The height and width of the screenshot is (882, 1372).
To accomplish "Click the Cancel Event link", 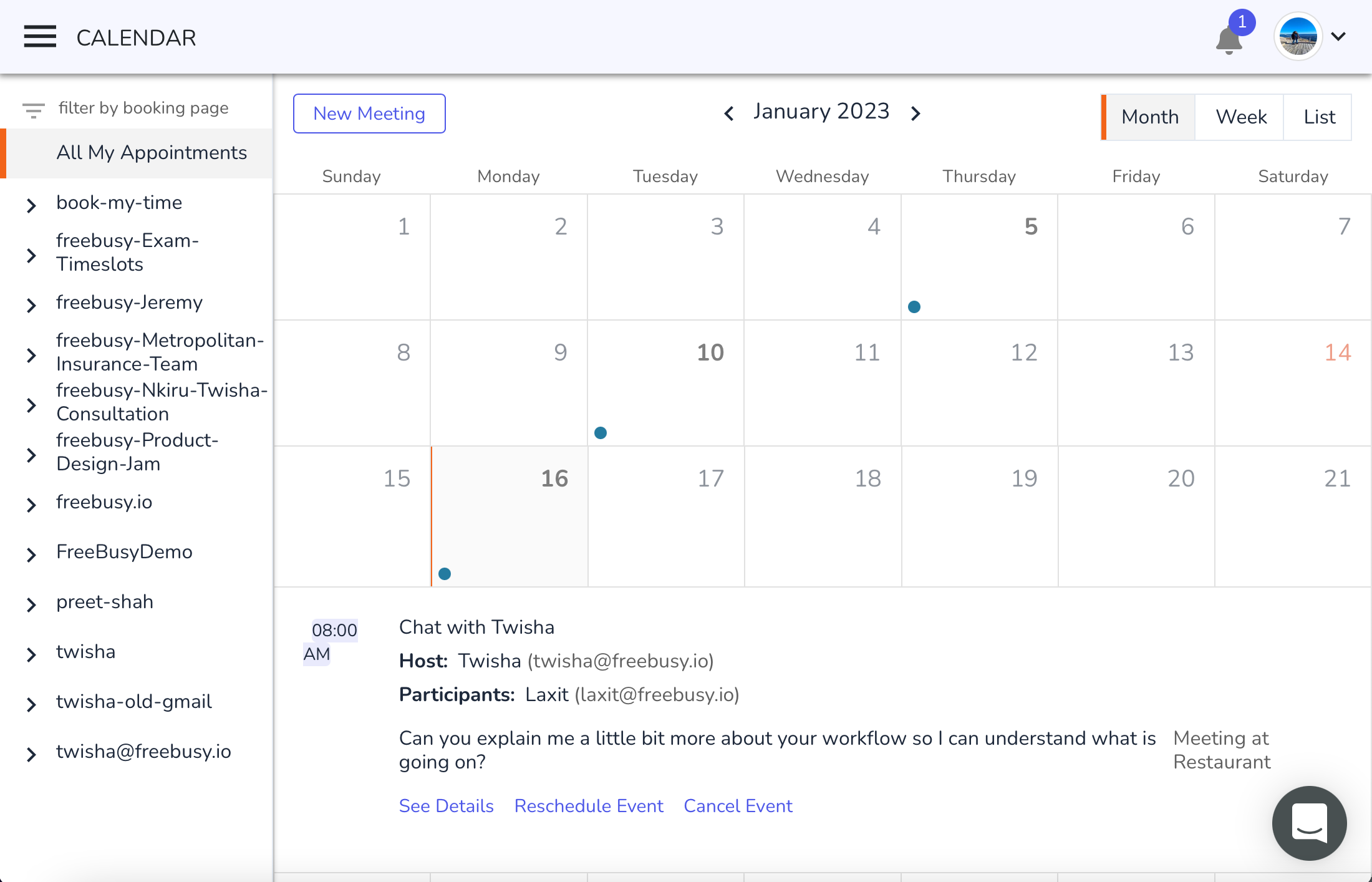I will point(738,806).
